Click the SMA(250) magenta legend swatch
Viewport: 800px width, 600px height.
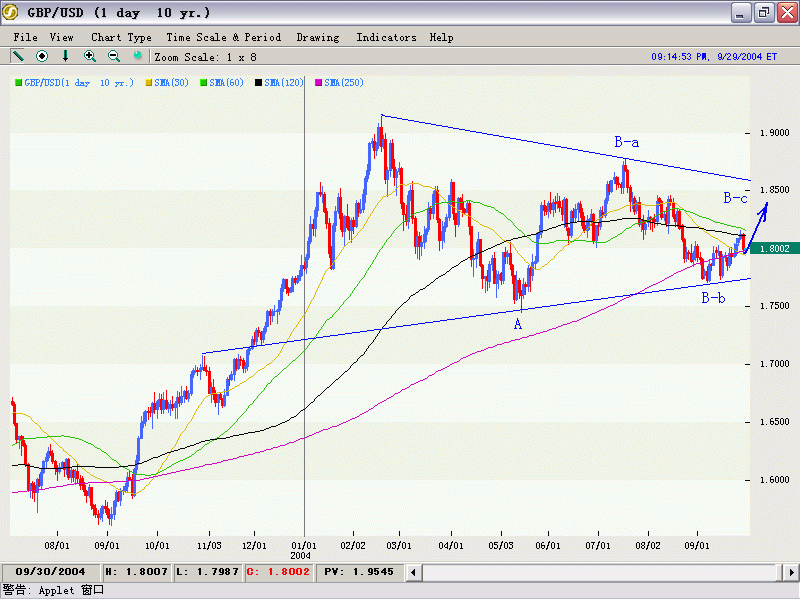(x=318, y=83)
